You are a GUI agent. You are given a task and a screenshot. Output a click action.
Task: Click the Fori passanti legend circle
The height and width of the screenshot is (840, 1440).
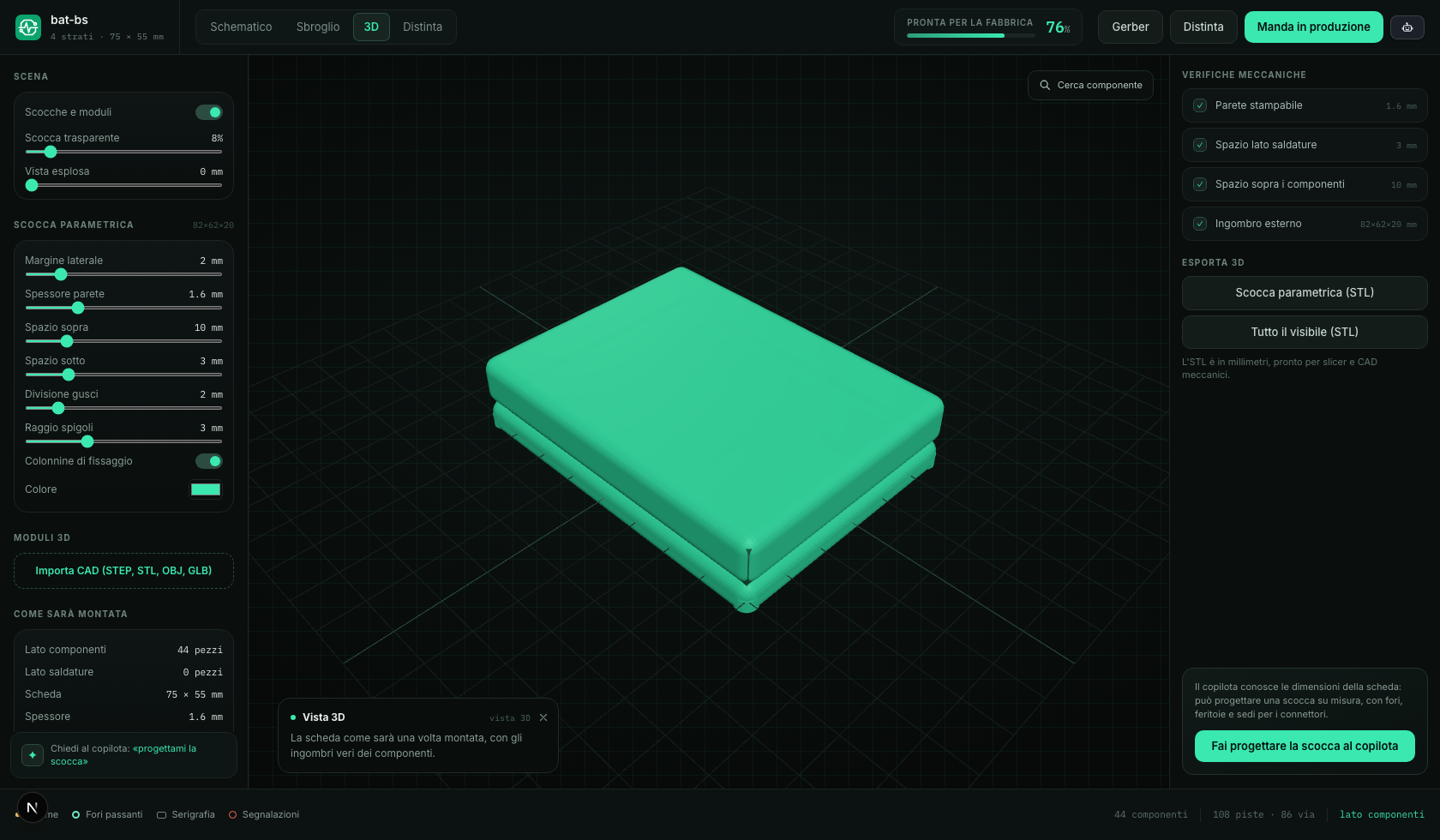75,815
